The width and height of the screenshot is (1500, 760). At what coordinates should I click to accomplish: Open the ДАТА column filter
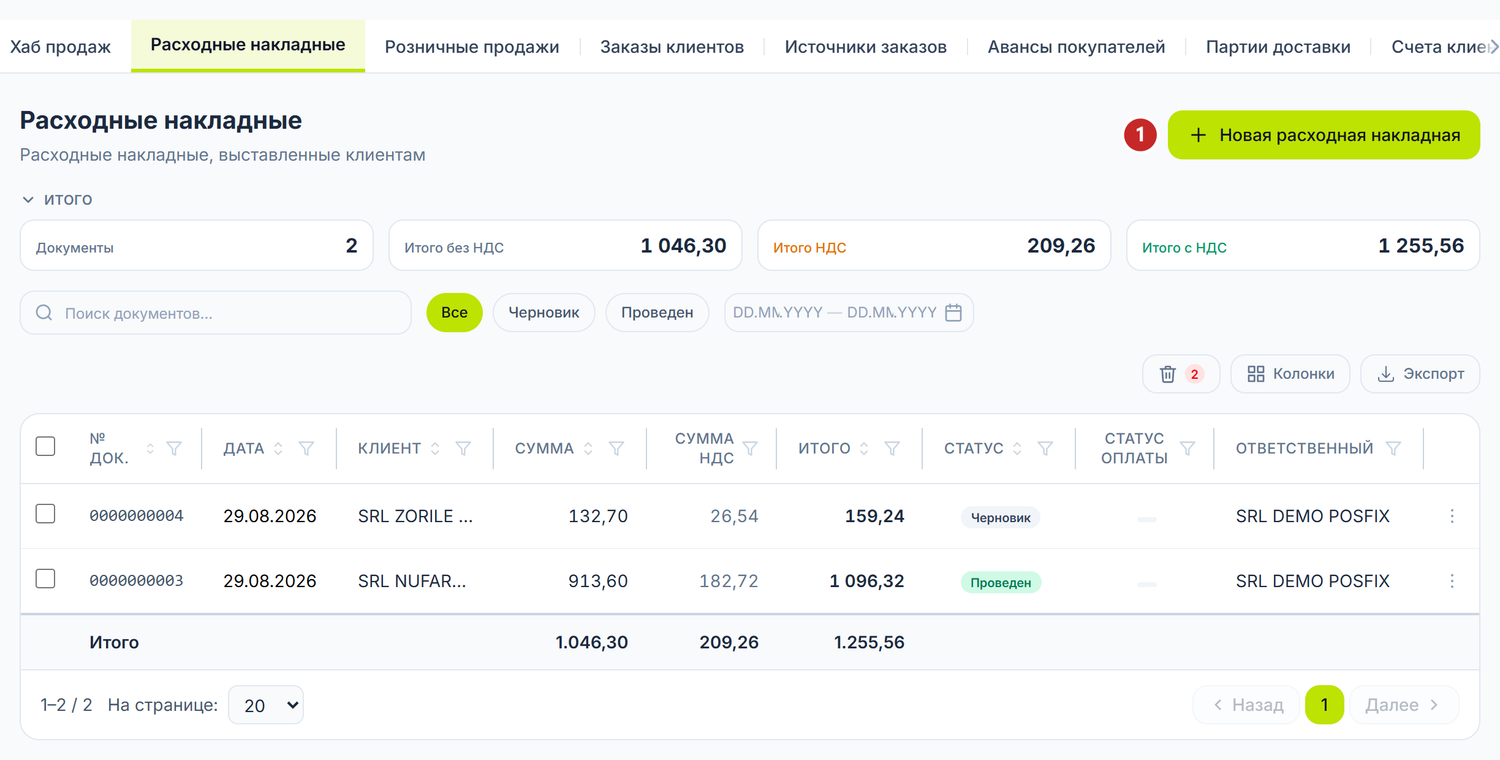pos(307,449)
